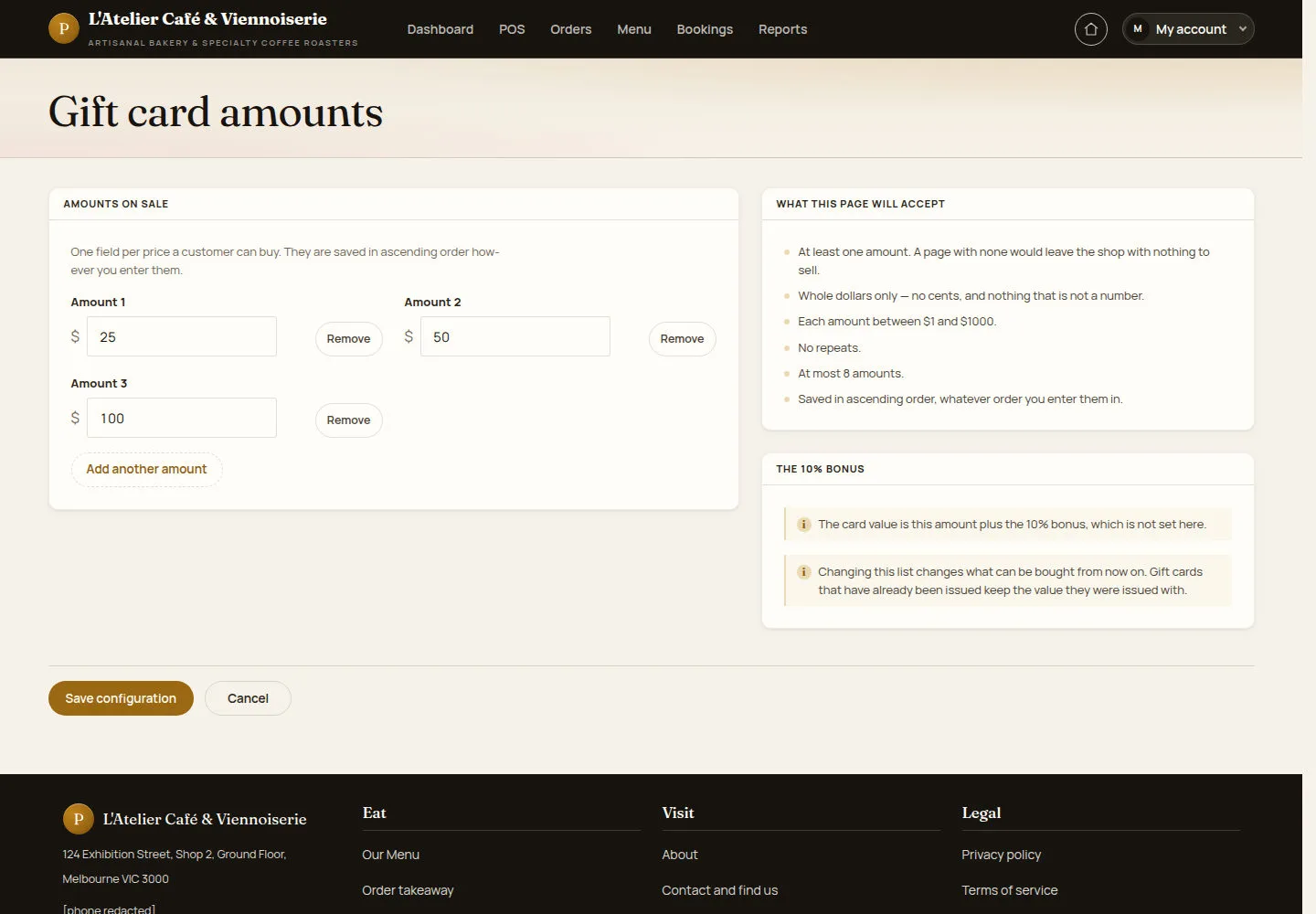Click the 'THE 10% BONUS' panel title

820,469
